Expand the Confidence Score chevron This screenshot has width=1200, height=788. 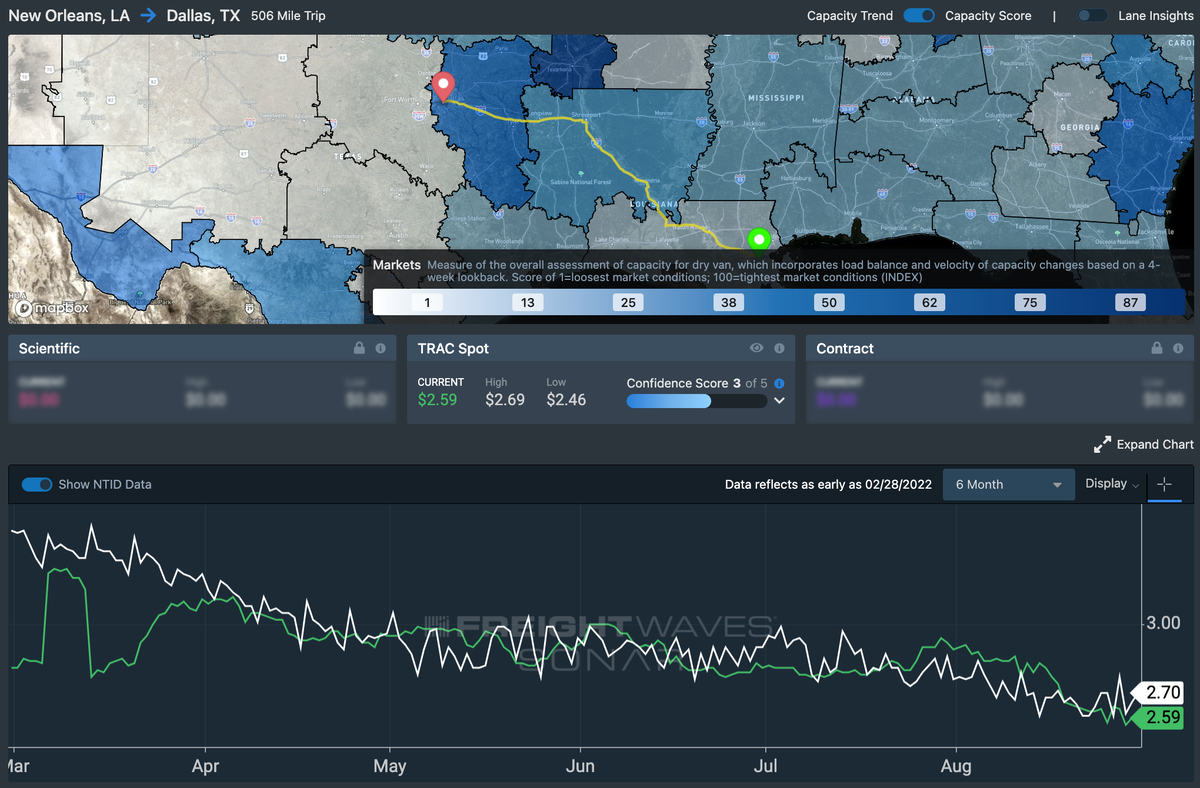779,401
